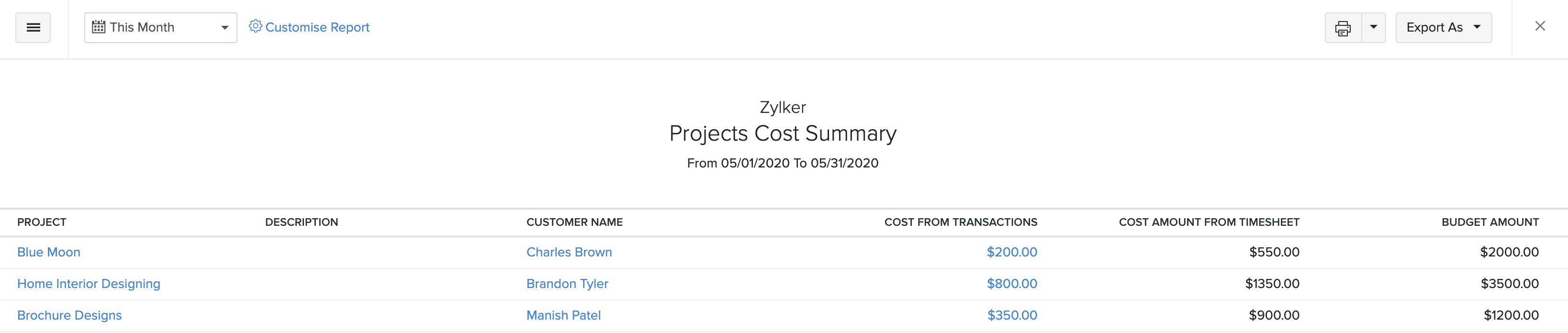The width and height of the screenshot is (1568, 333).
Task: Open the Brochure Designs project
Action: pos(69,315)
